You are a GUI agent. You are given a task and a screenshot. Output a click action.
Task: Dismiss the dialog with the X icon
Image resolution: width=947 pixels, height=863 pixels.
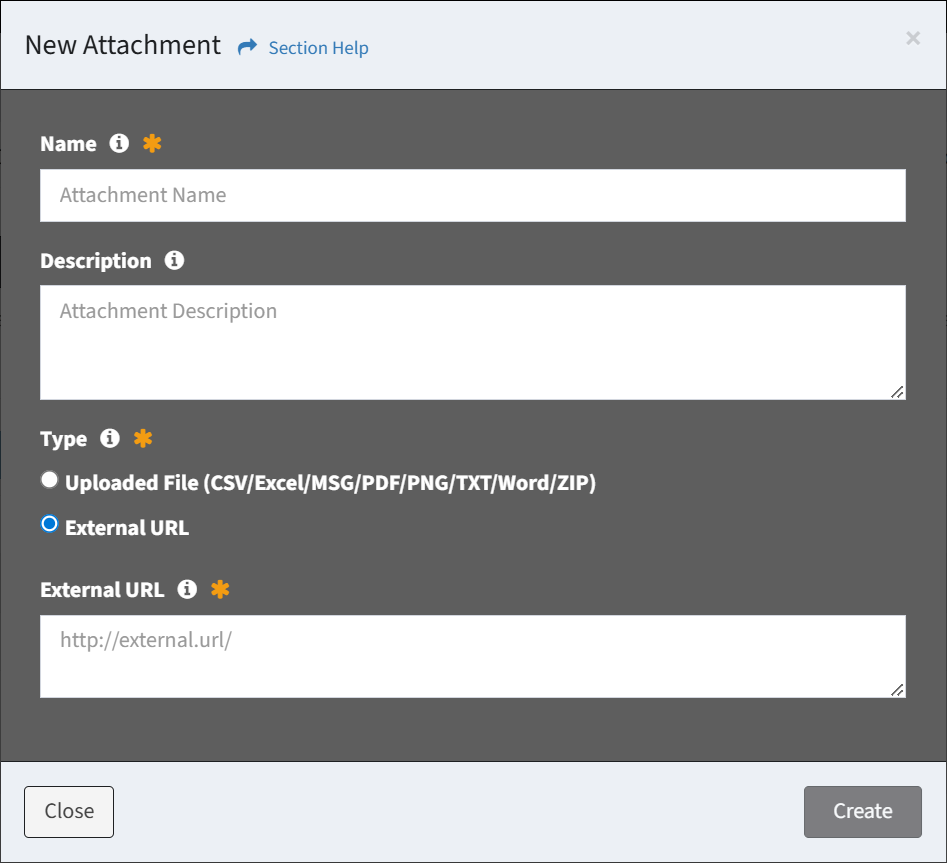click(x=912, y=38)
